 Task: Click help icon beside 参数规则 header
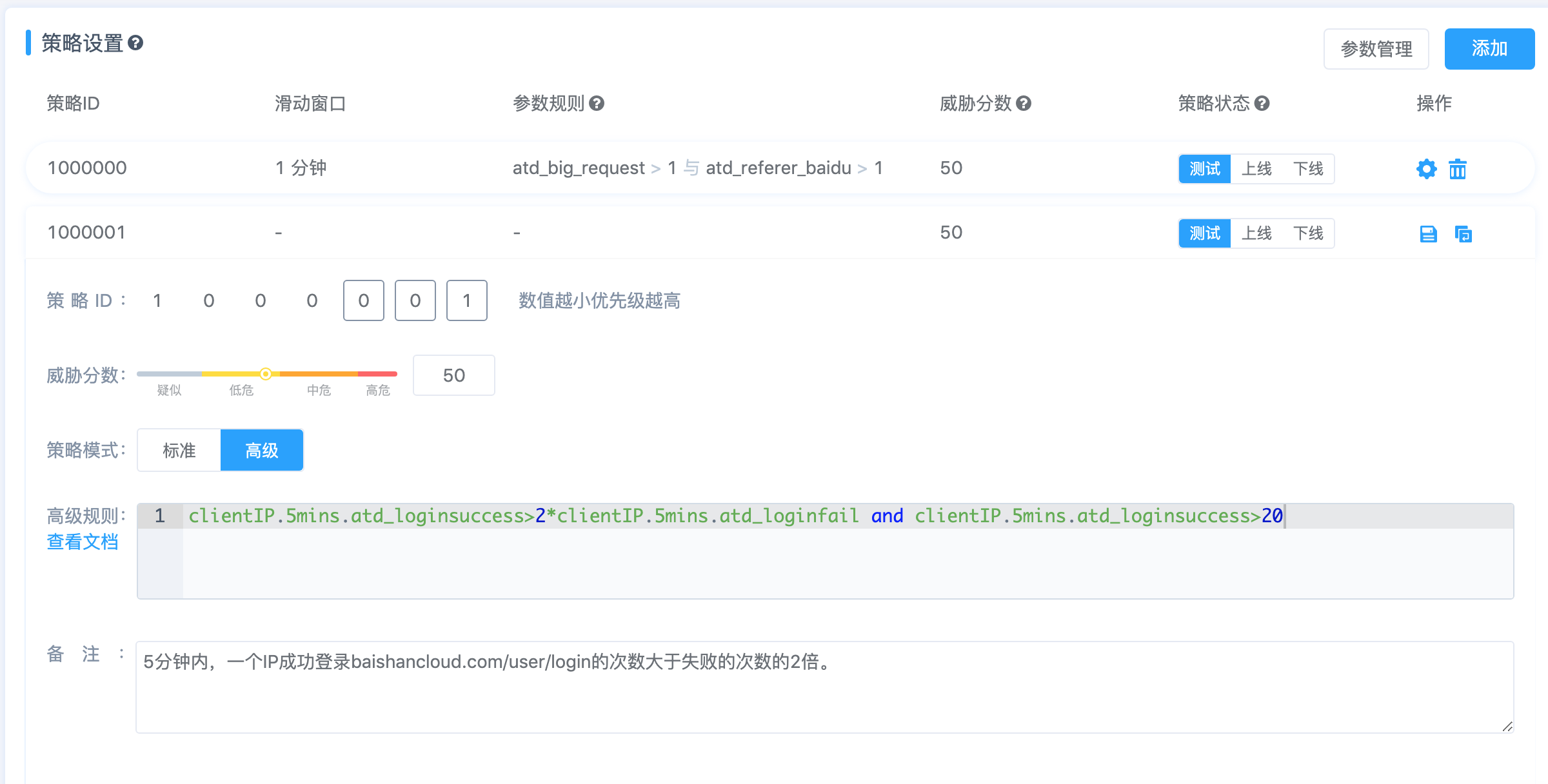pos(597,103)
